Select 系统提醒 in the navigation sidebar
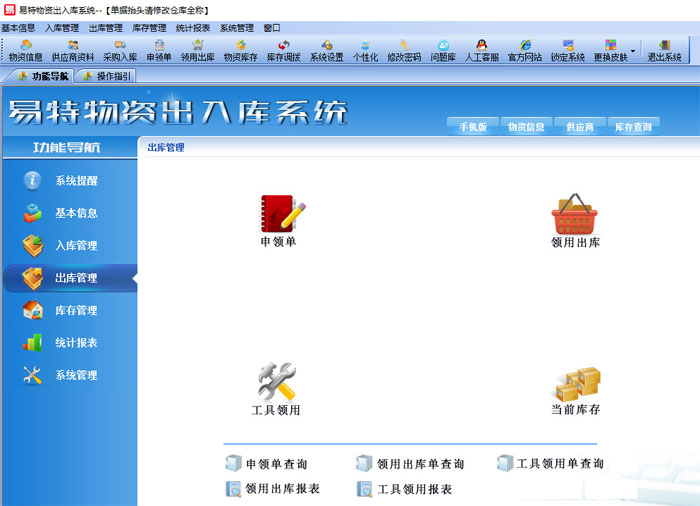 pos(76,181)
